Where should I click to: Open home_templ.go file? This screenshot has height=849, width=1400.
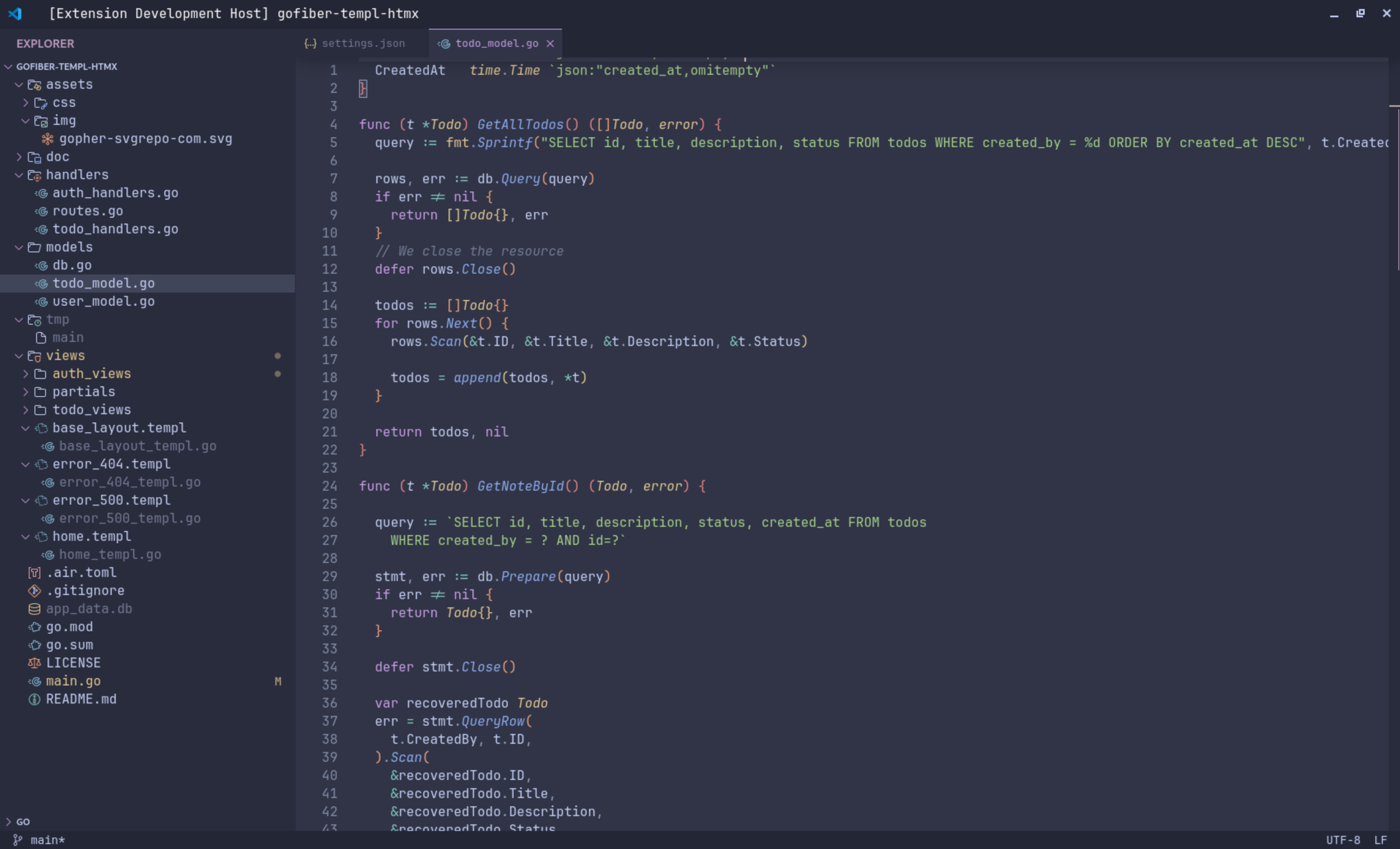click(x=147, y=555)
